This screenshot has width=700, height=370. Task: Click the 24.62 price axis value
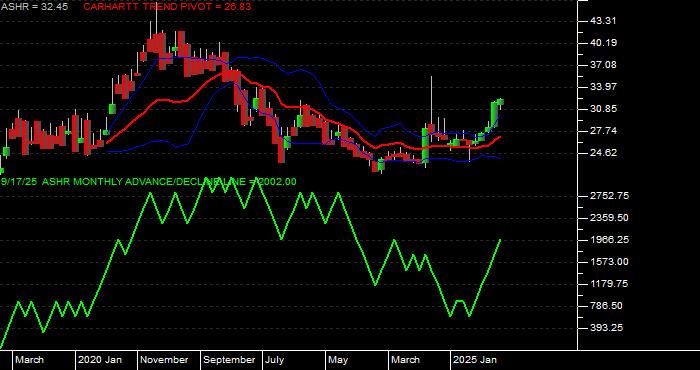[603, 153]
